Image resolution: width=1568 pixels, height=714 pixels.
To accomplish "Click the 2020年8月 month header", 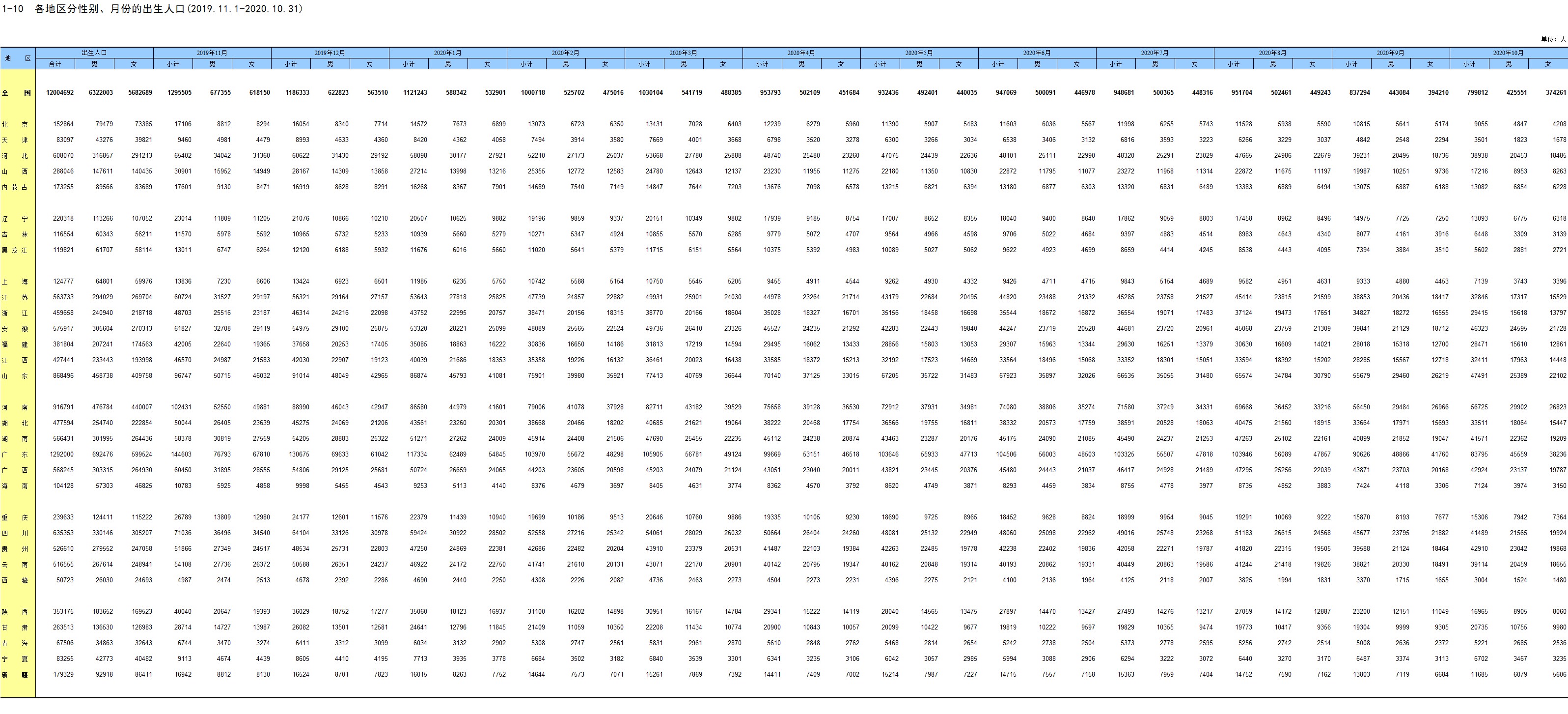I will pos(1273,53).
